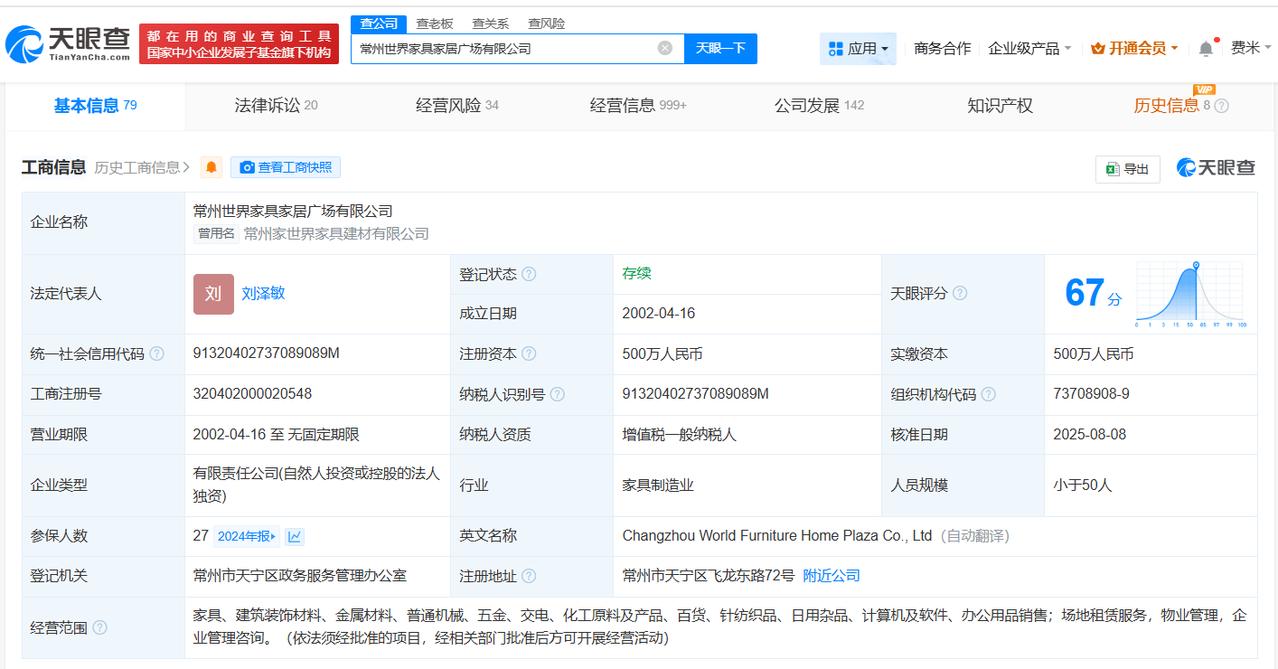Click the 小于50人 staff size value

click(x=1082, y=485)
